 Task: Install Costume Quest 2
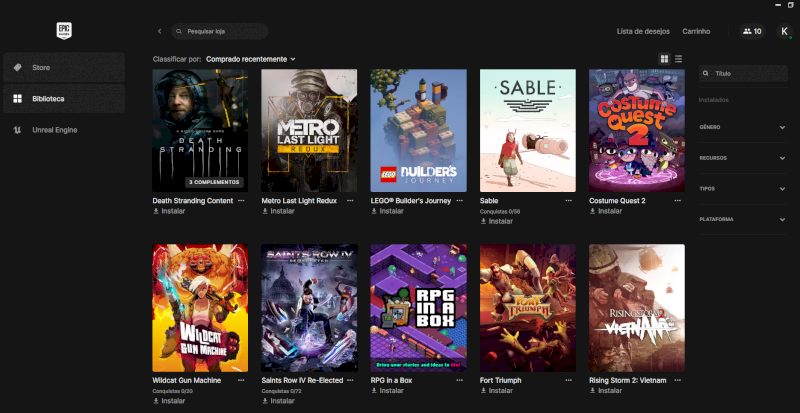(x=606, y=211)
